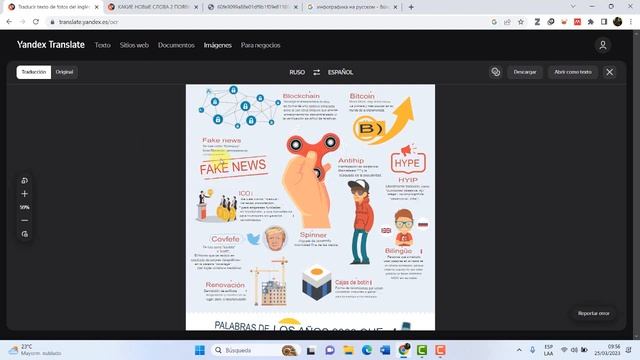Zoom out of the image with minus
Image resolution: width=640 pixels, height=360 pixels.
[x=24, y=220]
